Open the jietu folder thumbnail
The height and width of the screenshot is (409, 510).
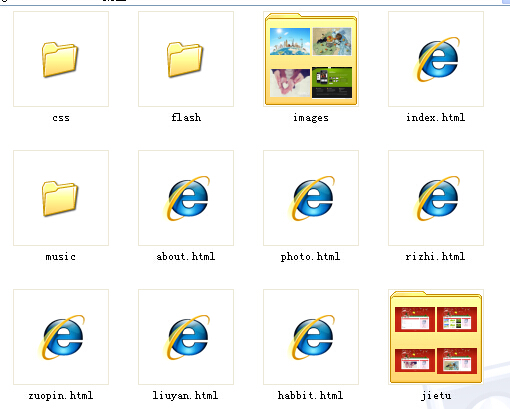(436, 337)
